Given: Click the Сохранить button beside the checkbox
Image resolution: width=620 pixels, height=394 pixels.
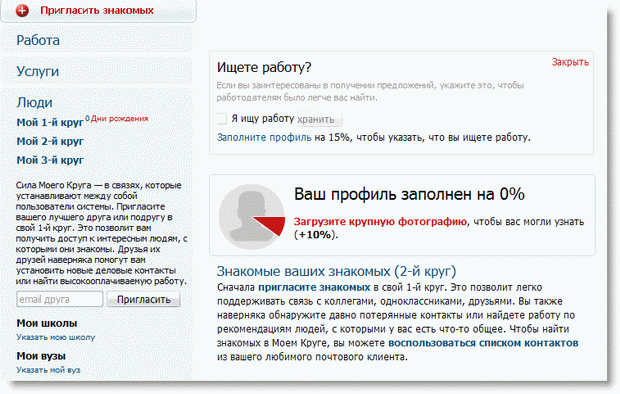Looking at the screenshot, I should [319, 119].
